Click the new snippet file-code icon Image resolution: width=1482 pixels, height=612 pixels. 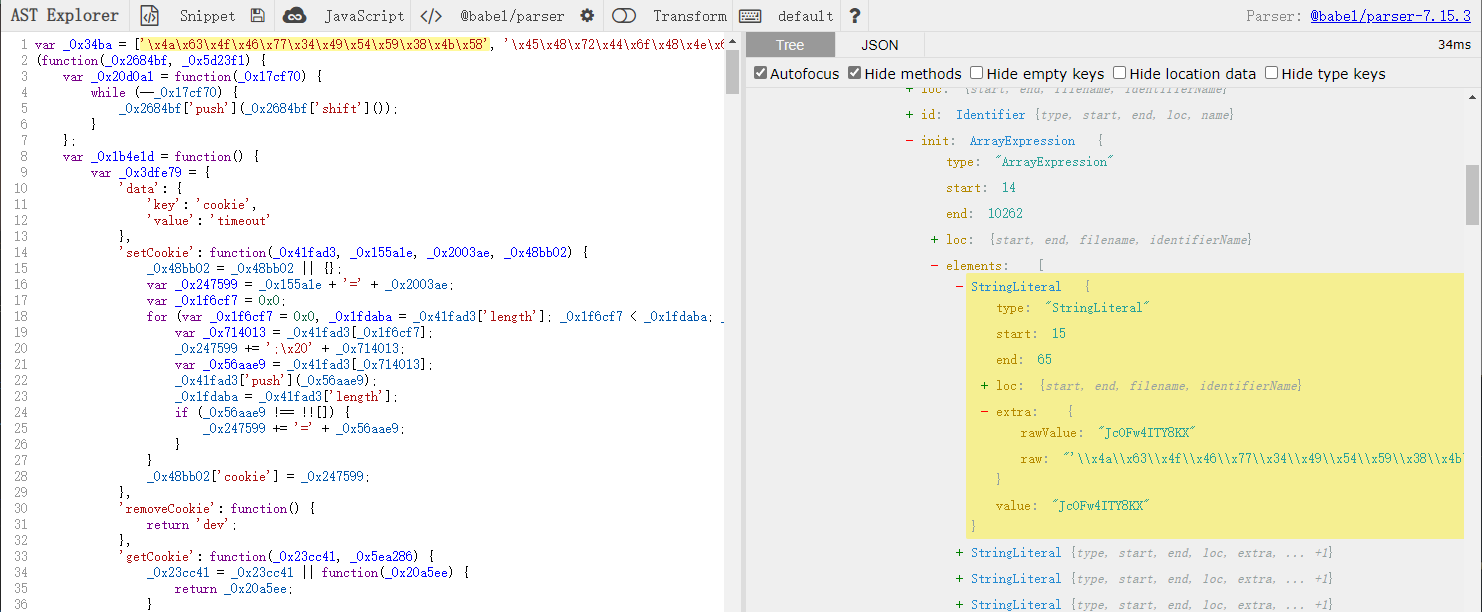[149, 16]
